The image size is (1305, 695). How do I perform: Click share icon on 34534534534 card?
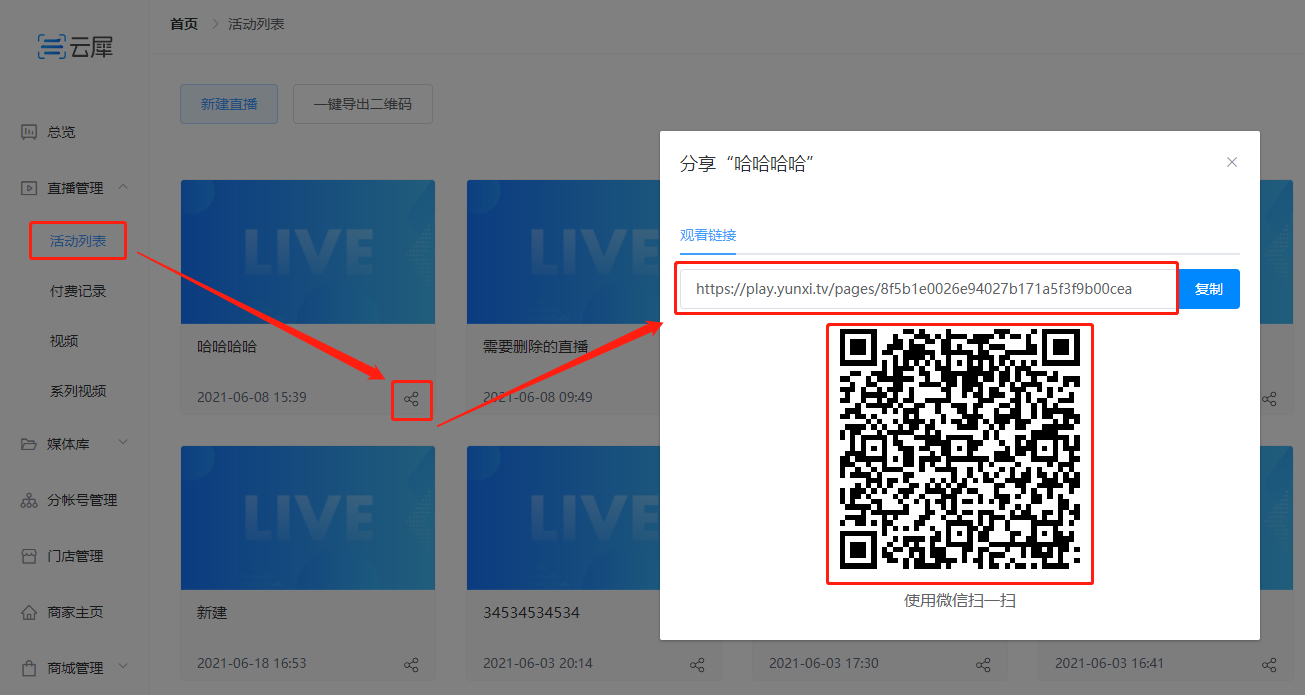click(697, 665)
